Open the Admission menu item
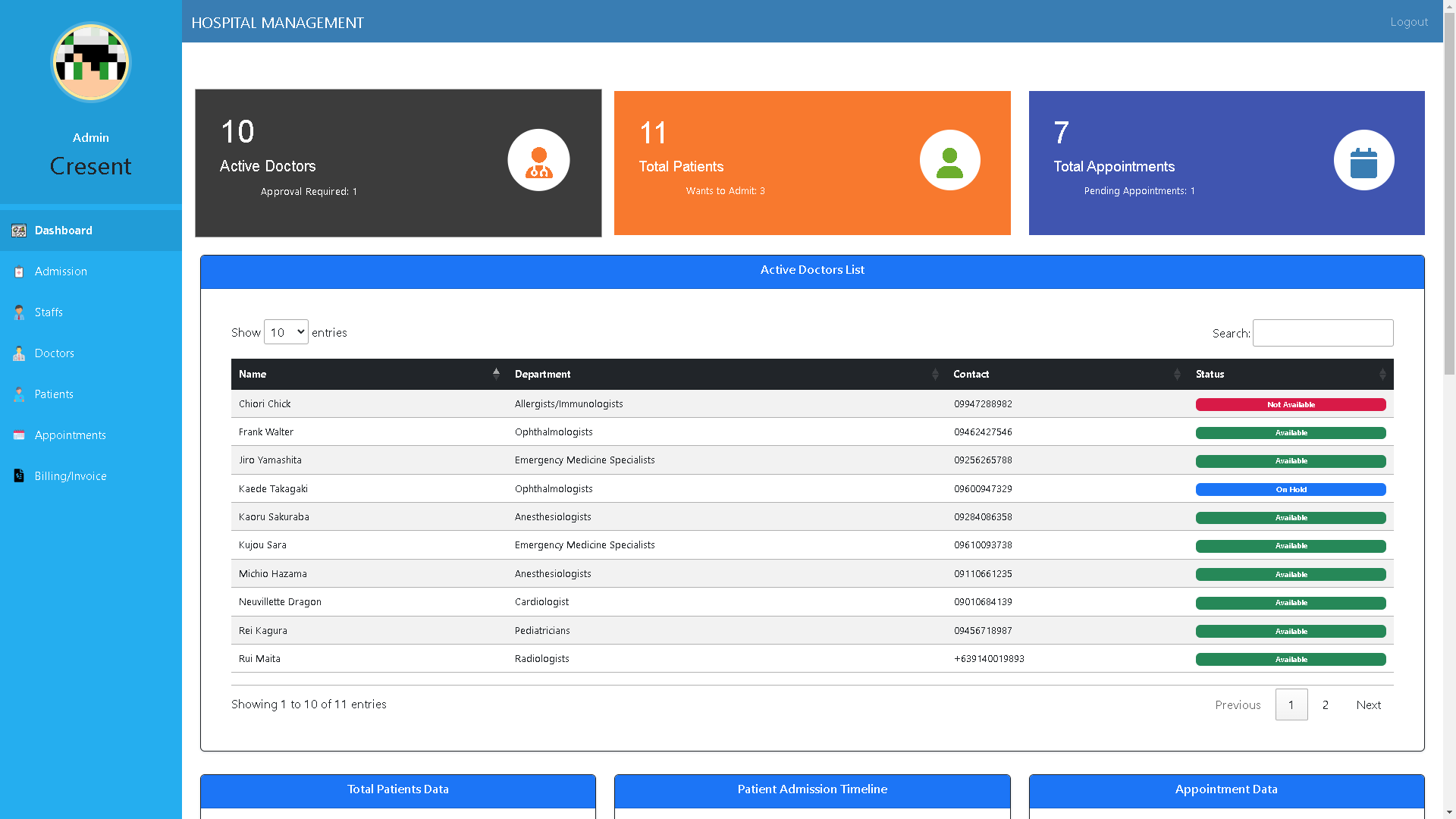Screen dimensions: 1456x819 click(x=91, y=271)
